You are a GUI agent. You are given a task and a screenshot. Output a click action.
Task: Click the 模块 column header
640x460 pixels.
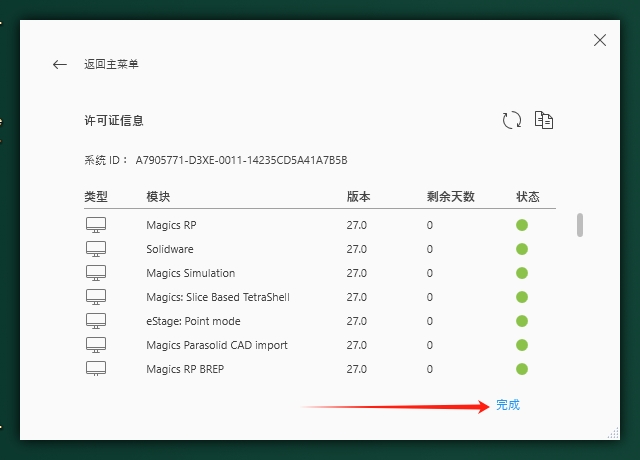click(x=158, y=197)
